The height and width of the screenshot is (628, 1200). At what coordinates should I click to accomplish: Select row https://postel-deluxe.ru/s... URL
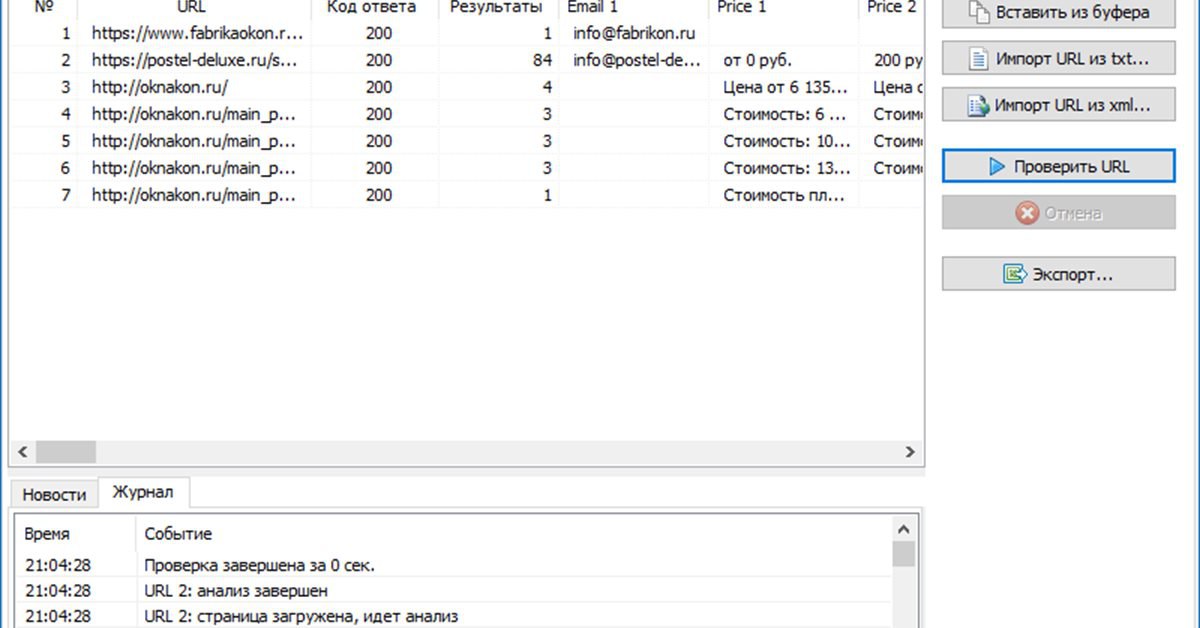[x=196, y=60]
